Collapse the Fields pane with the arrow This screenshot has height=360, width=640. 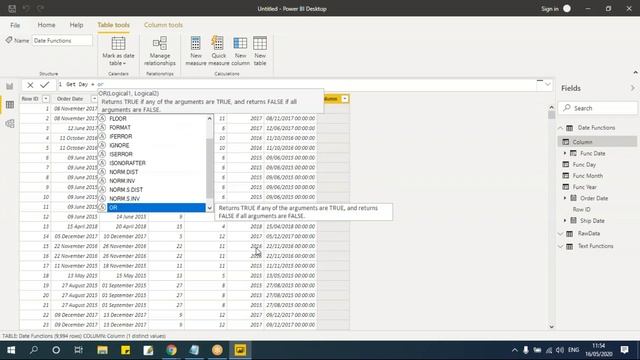(632, 88)
